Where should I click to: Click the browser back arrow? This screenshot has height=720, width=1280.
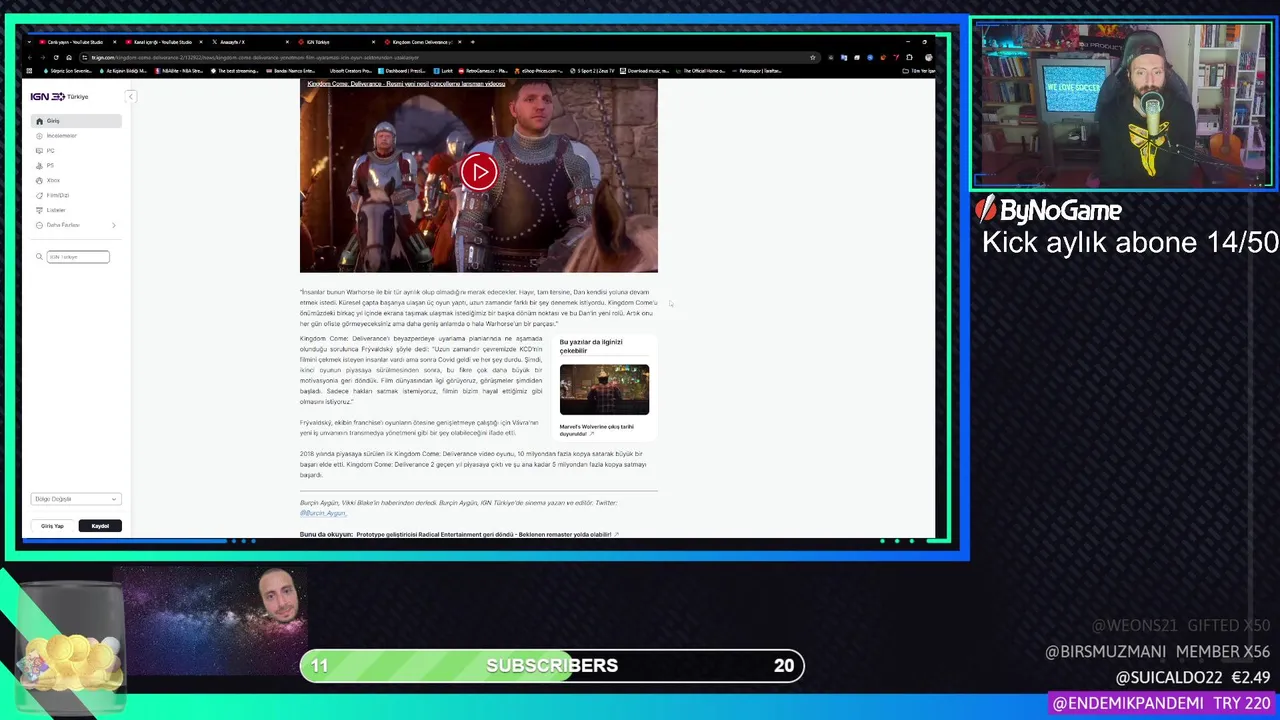[30, 57]
